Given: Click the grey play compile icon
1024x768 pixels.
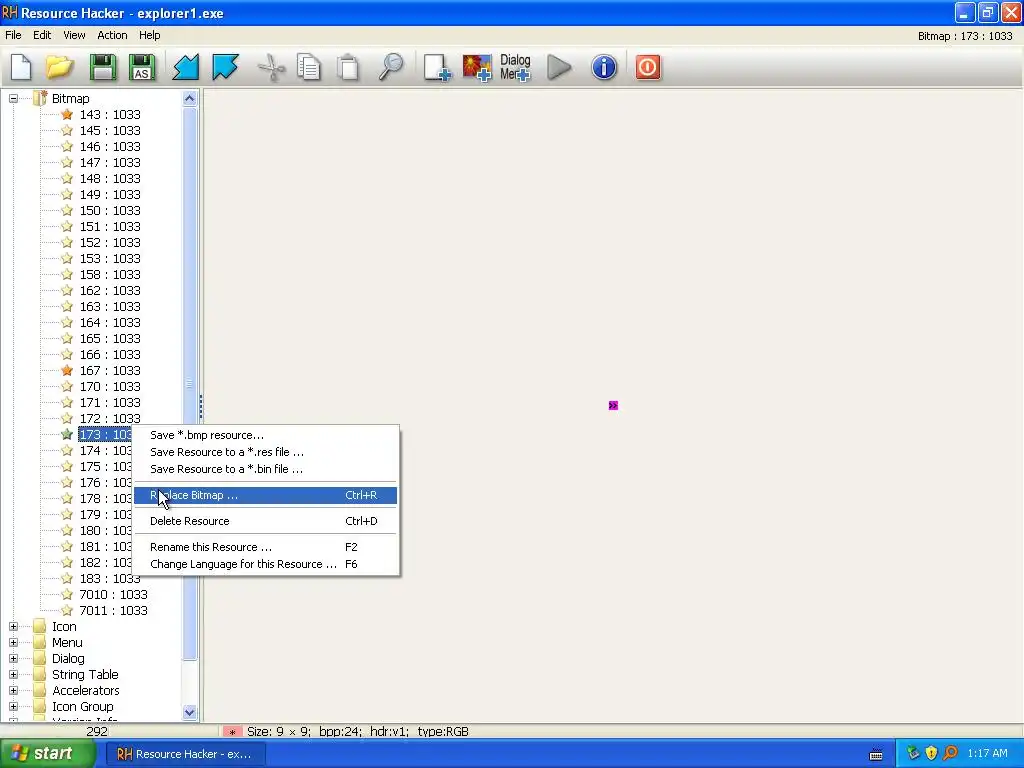Looking at the screenshot, I should 559,67.
